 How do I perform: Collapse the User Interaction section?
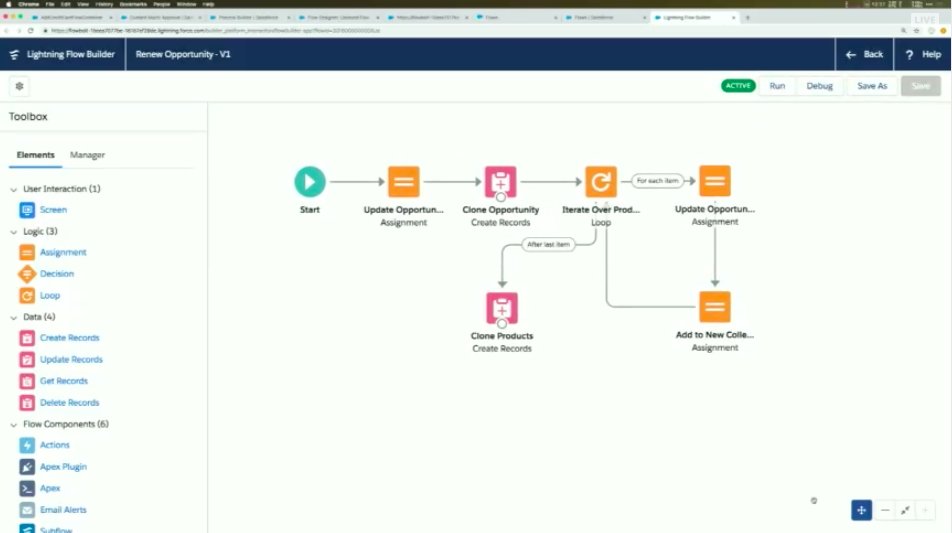[x=14, y=189]
